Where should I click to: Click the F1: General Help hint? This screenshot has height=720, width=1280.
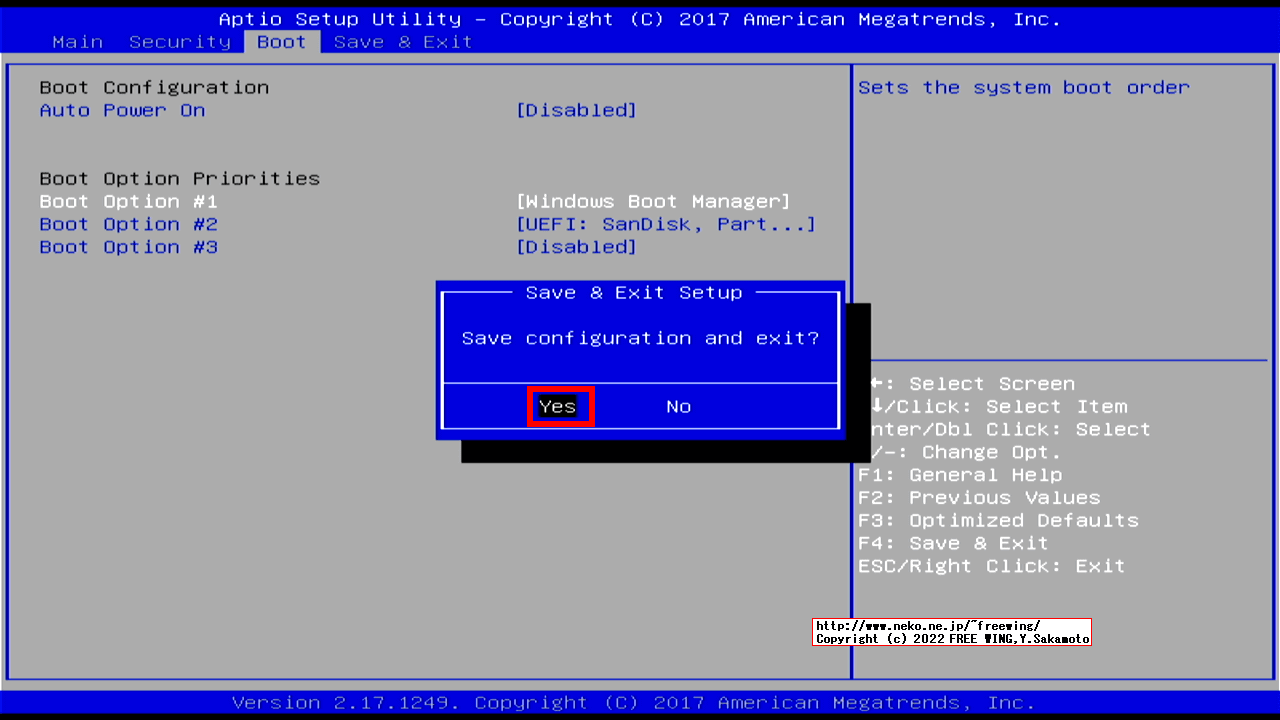(960, 475)
